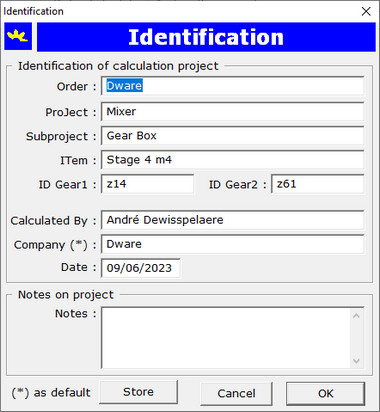Click 'Identification of calculation project' group title
Image resolution: width=380 pixels, height=412 pixels.
click(x=118, y=66)
